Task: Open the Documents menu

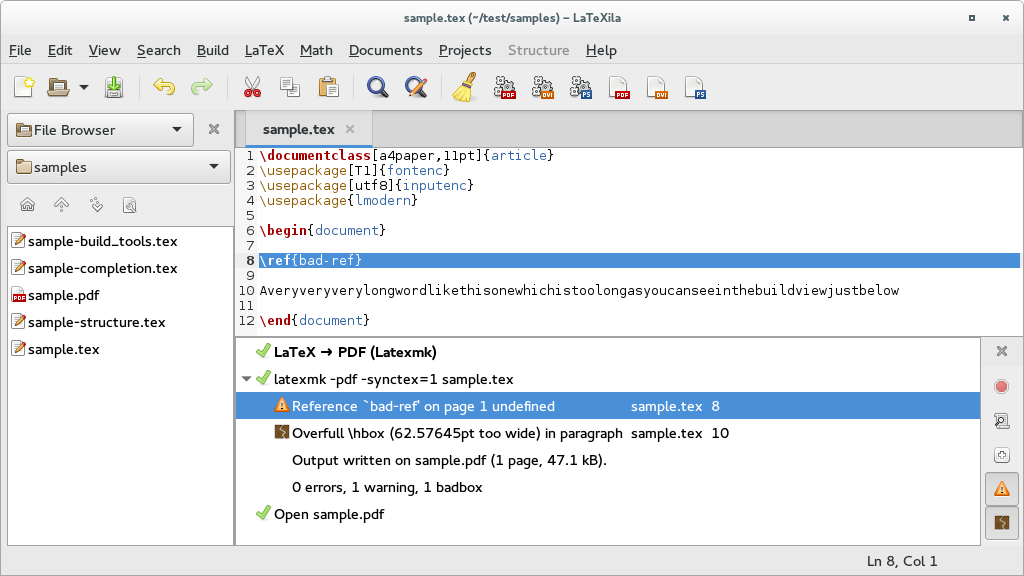Action: pyautogui.click(x=385, y=50)
